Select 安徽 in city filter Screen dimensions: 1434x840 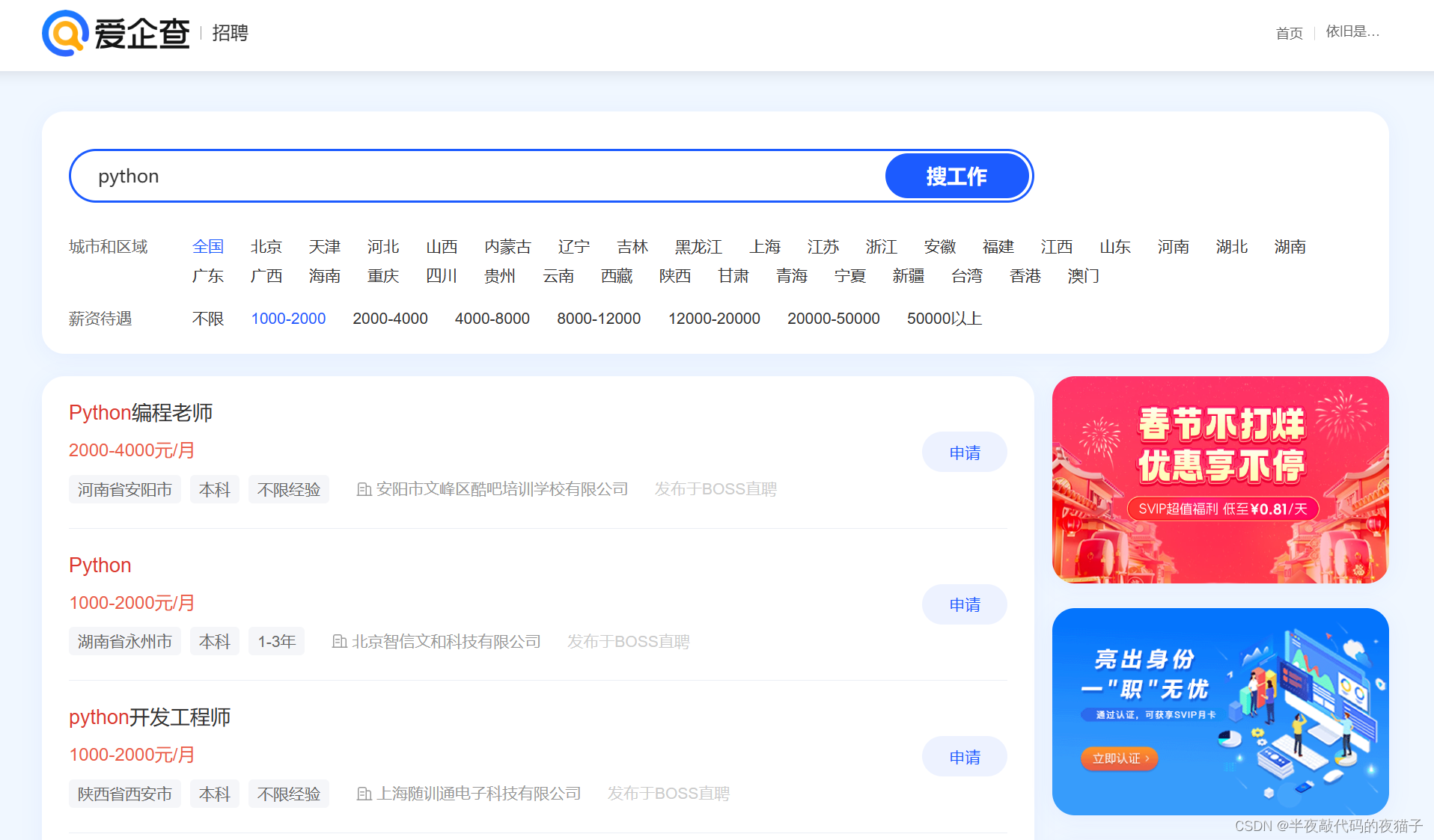(x=940, y=247)
